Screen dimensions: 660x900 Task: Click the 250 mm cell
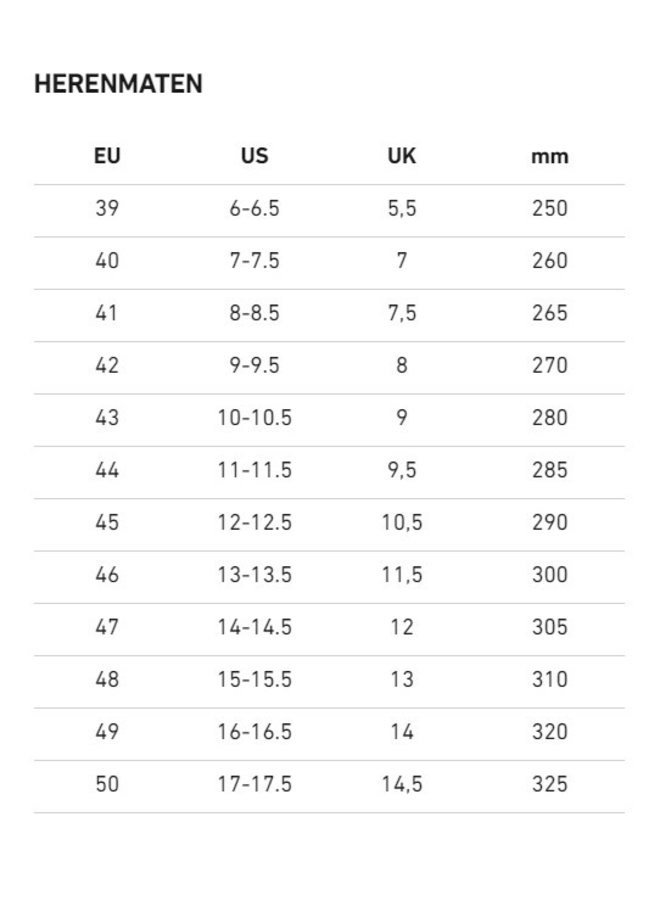coord(549,209)
